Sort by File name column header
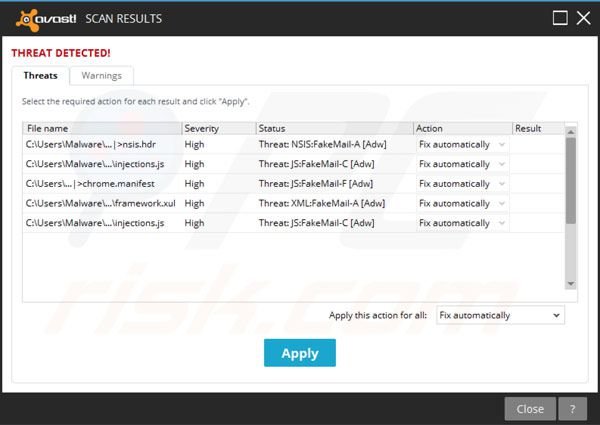This screenshot has width=600, height=425. (x=102, y=129)
